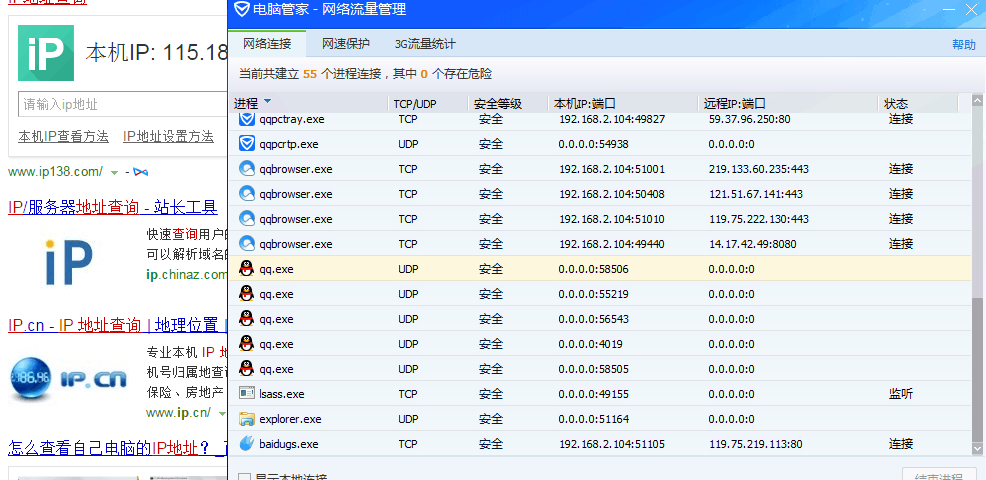
Task: Click qqbrowser.exe icon in the 14.17.42.49:8080 row
Action: [247, 243]
